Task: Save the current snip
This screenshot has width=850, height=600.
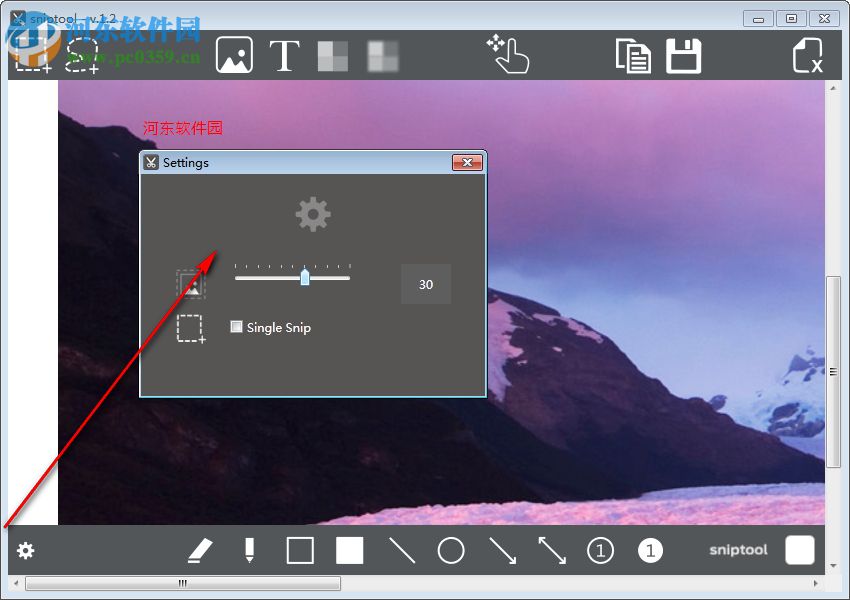Action: [685, 55]
